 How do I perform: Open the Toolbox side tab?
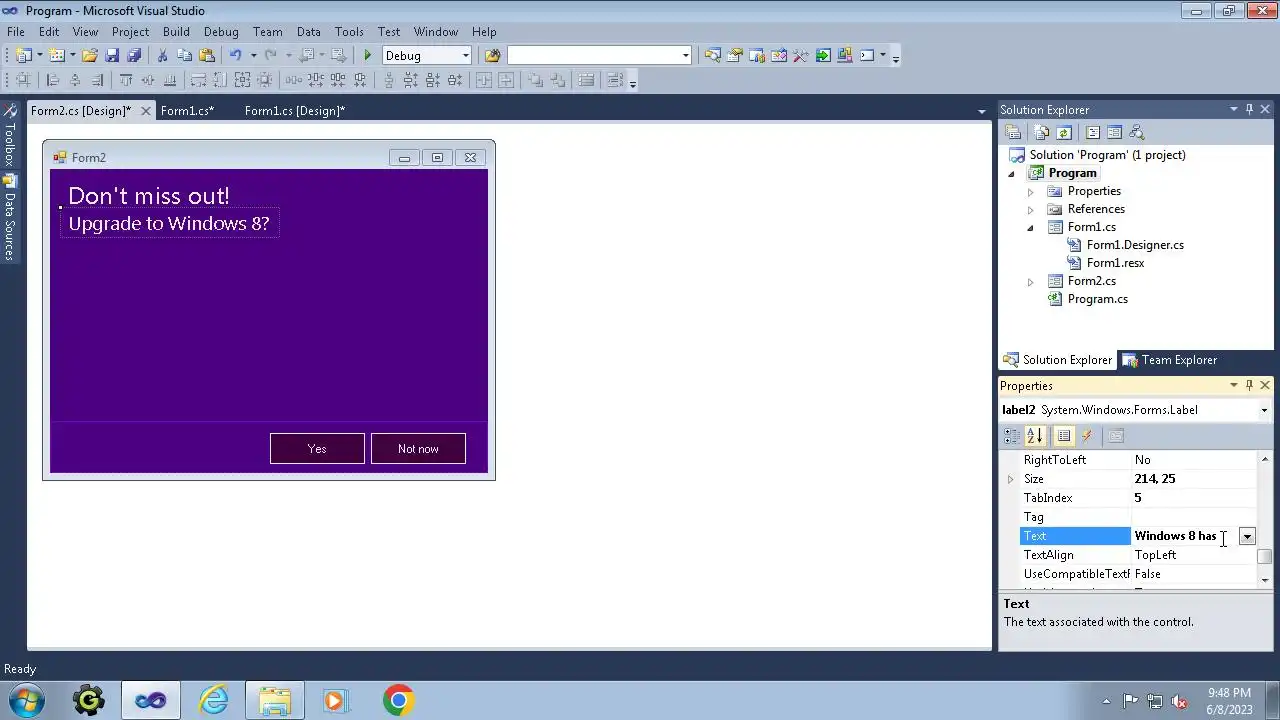[x=9, y=135]
